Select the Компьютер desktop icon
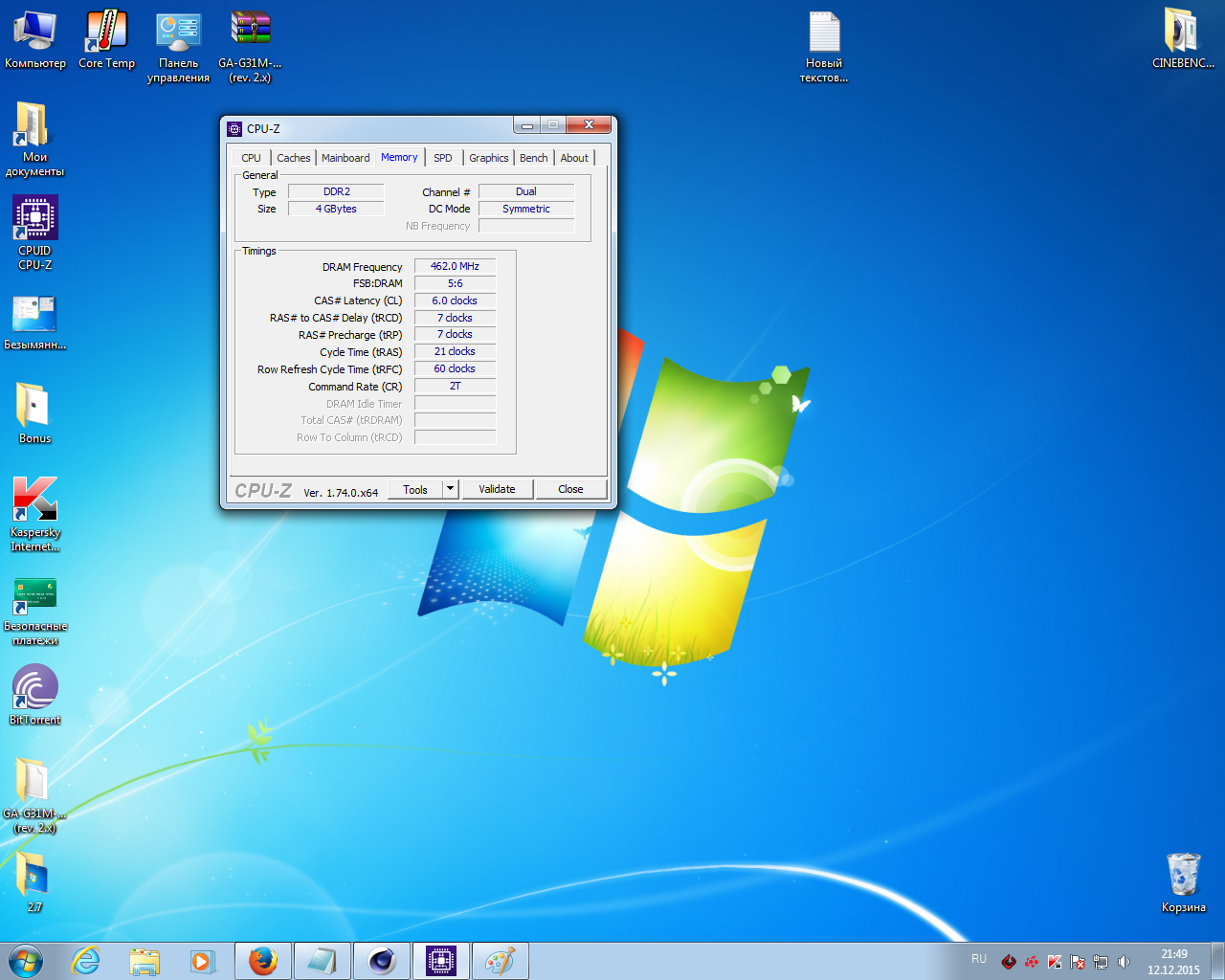Image resolution: width=1225 pixels, height=980 pixels. (x=35, y=40)
